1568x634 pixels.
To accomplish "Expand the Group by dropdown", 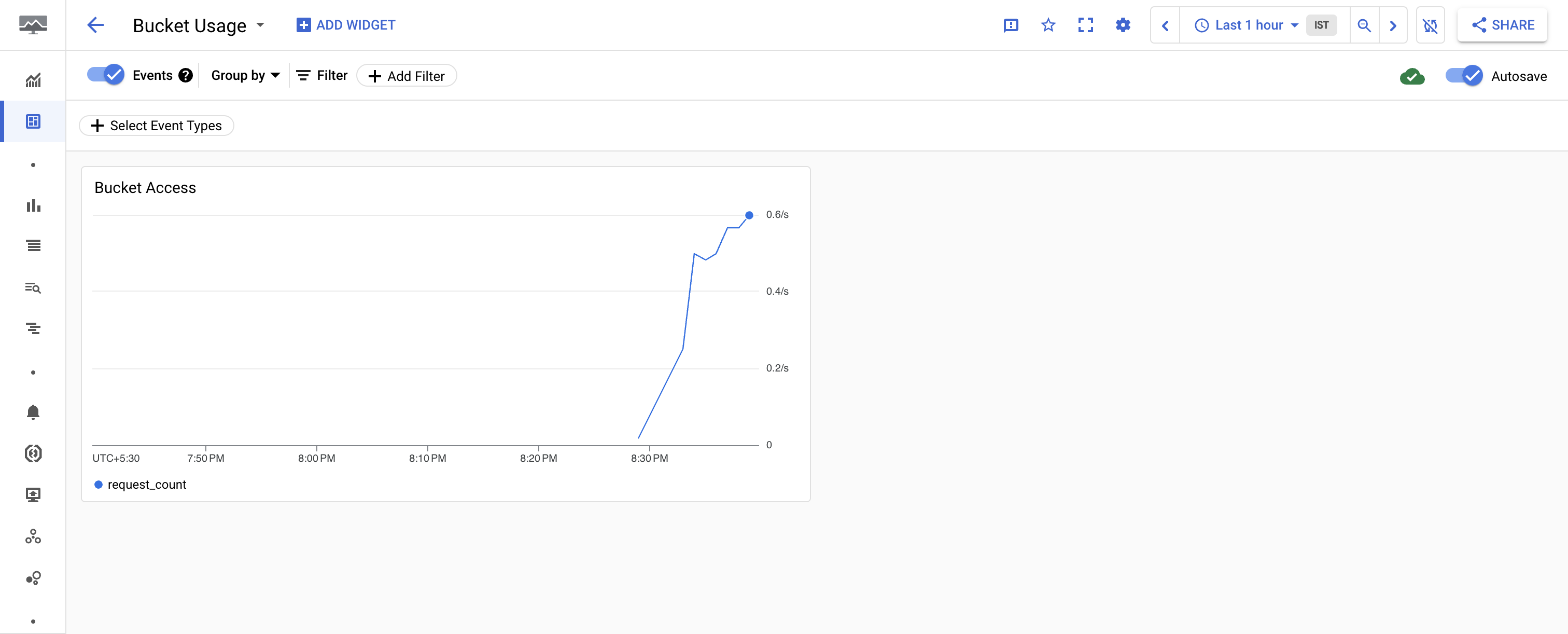I will click(x=244, y=75).
